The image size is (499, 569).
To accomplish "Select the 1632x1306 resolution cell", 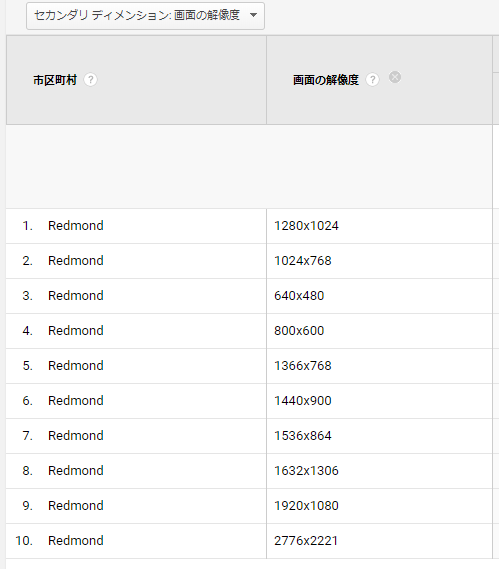I will pos(379,471).
